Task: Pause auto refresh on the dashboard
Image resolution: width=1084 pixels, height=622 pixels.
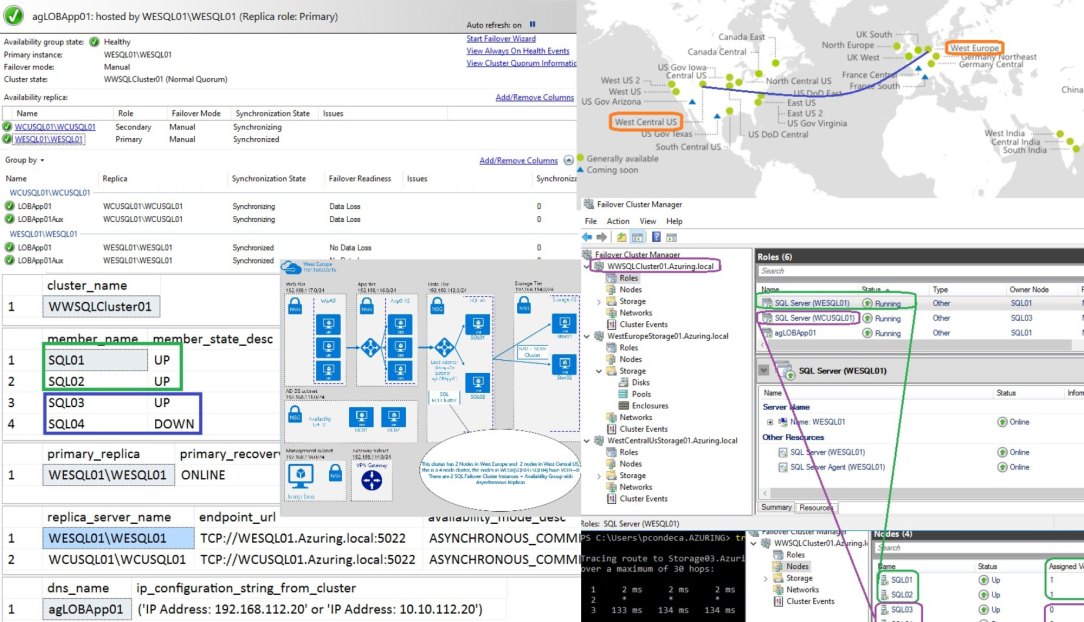Action: [x=532, y=24]
